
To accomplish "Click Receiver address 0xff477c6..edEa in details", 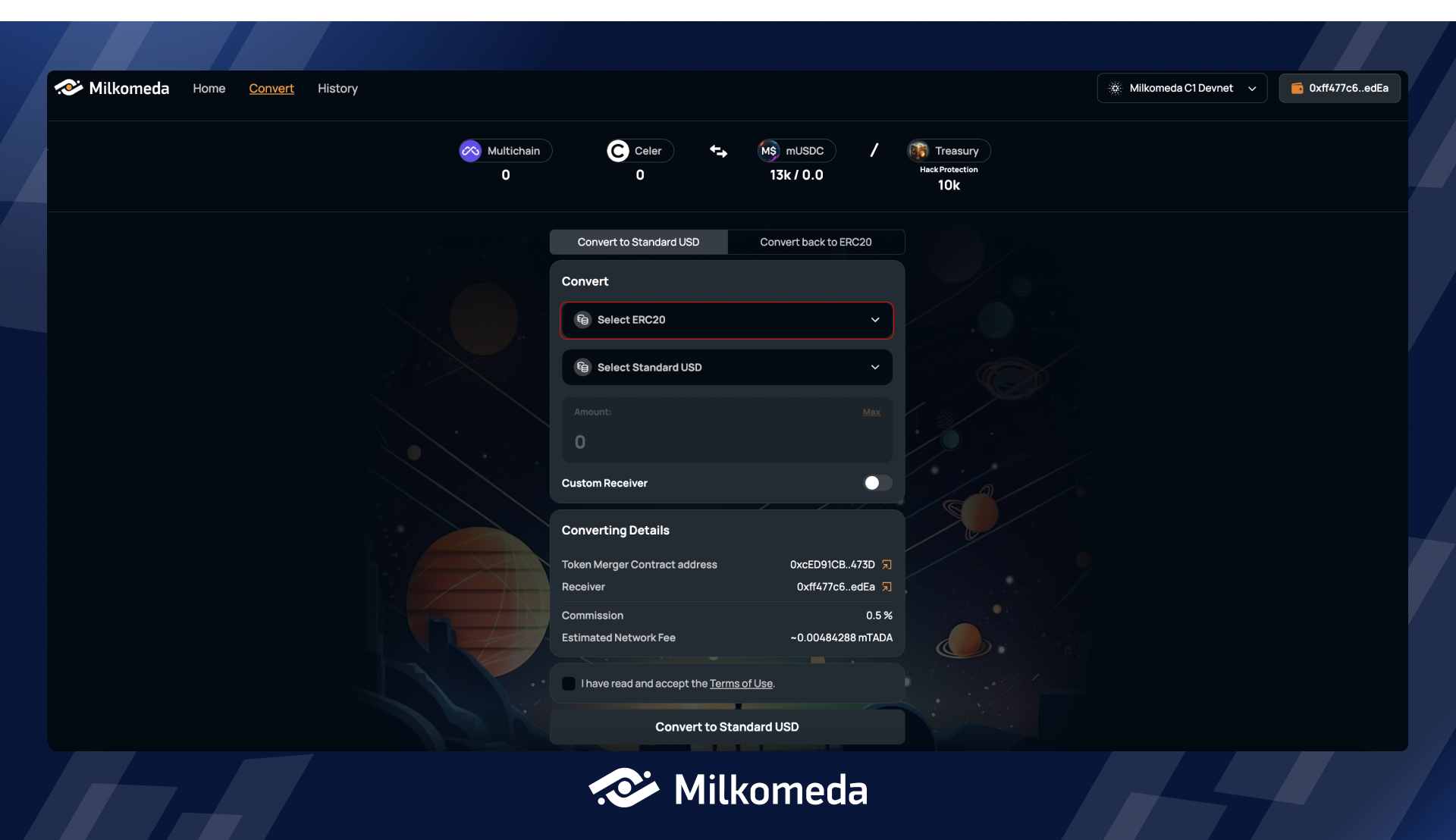I will [836, 587].
